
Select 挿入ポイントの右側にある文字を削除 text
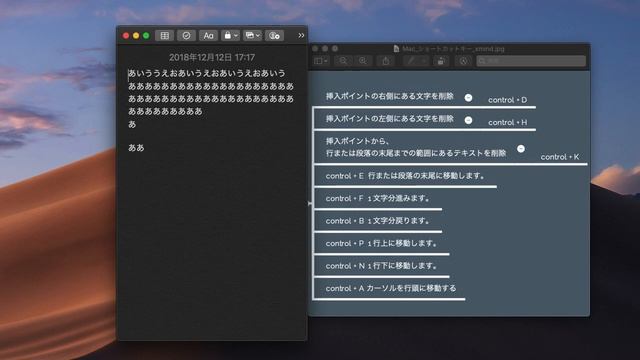click(389, 96)
